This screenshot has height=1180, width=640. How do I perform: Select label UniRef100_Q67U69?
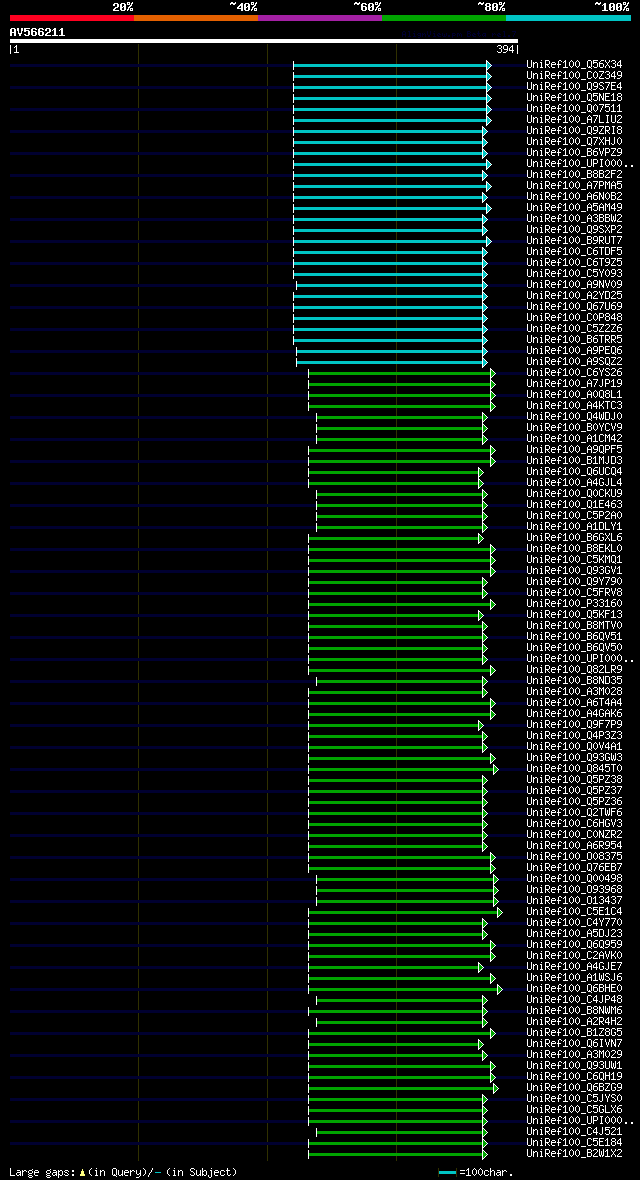(574, 307)
